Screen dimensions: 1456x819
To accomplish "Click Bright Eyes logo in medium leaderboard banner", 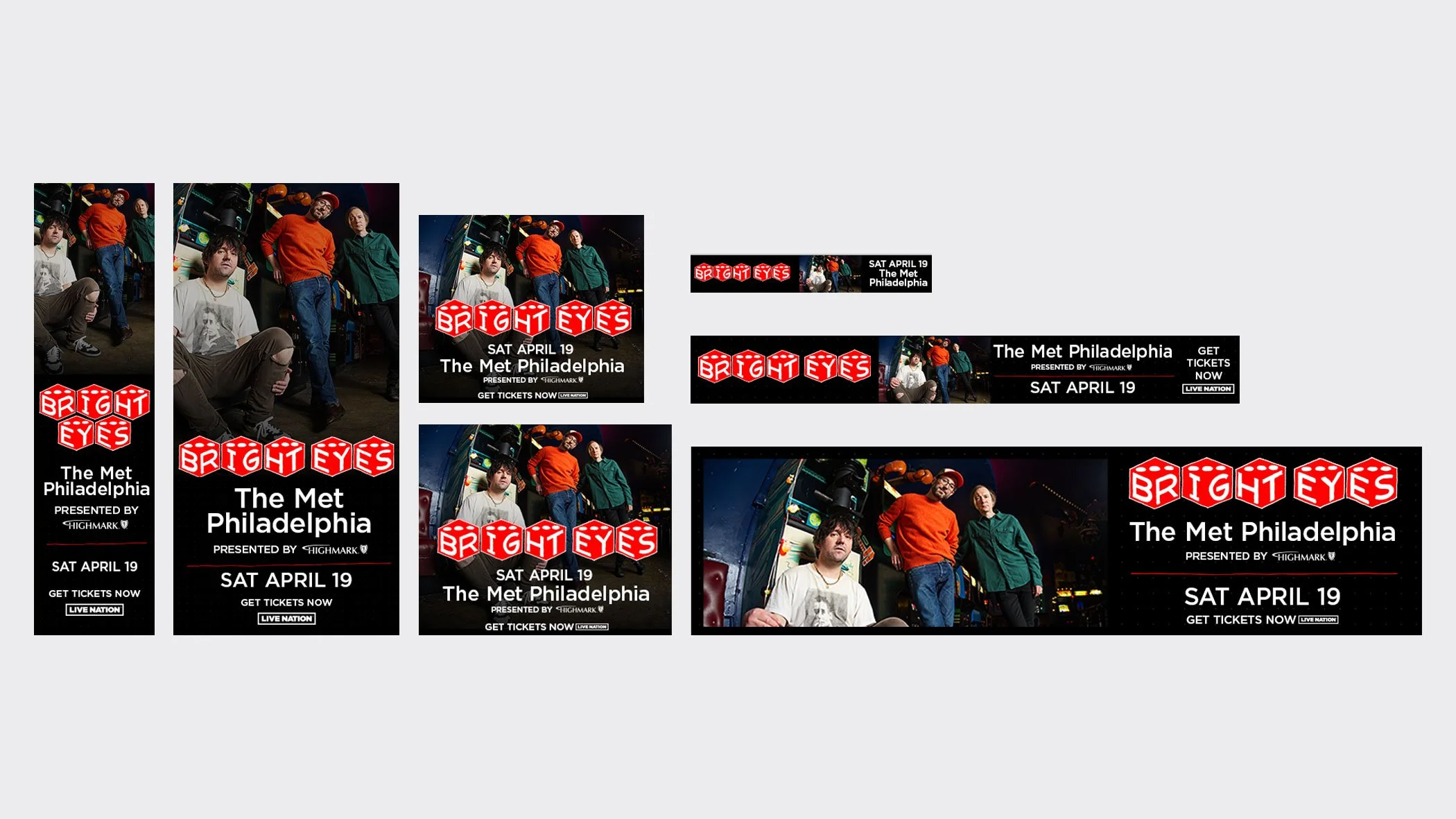I will (784, 368).
